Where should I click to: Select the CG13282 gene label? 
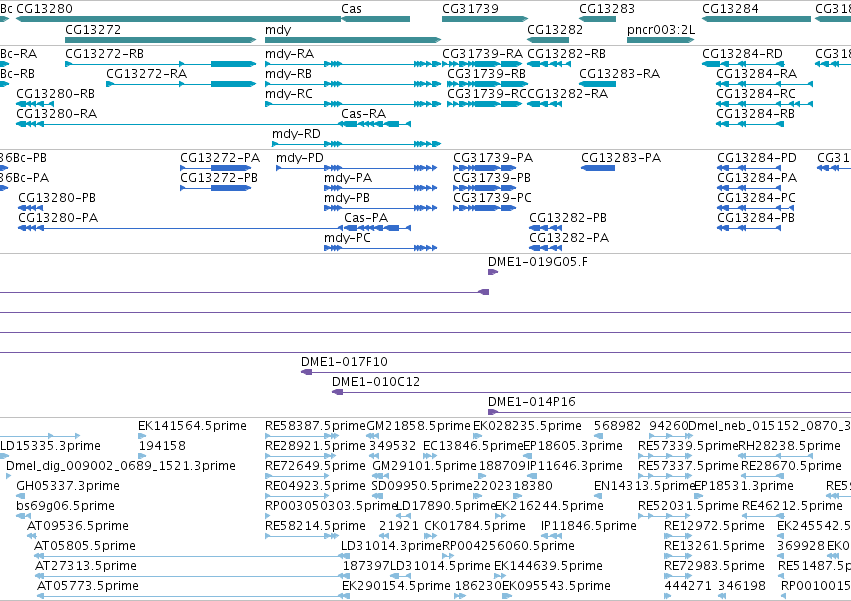[x=555, y=29]
